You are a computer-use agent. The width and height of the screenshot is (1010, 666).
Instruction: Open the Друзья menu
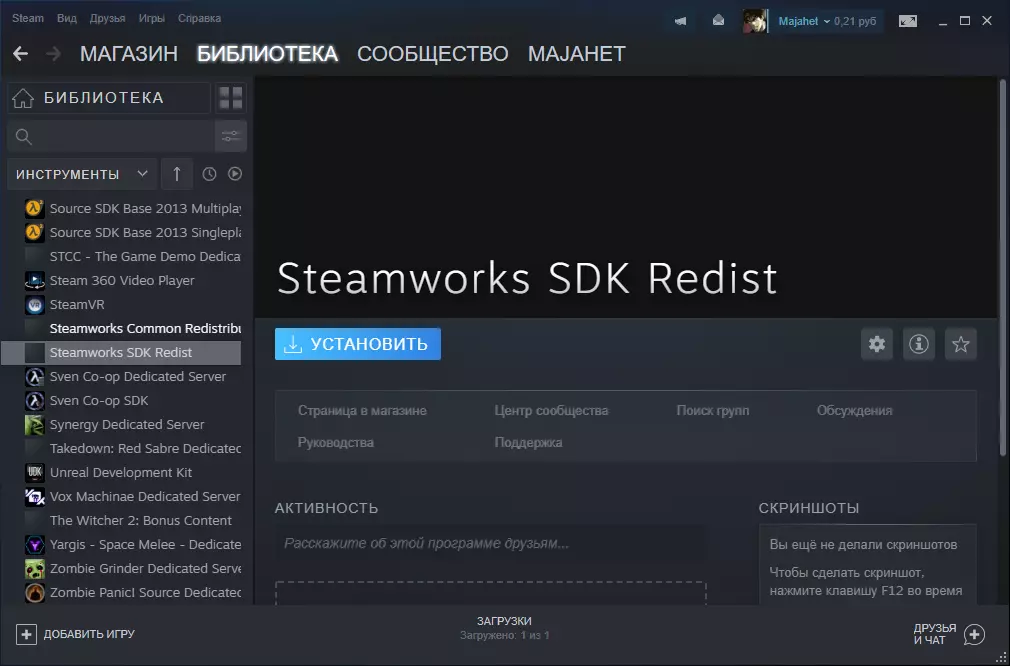pyautogui.click(x=108, y=18)
